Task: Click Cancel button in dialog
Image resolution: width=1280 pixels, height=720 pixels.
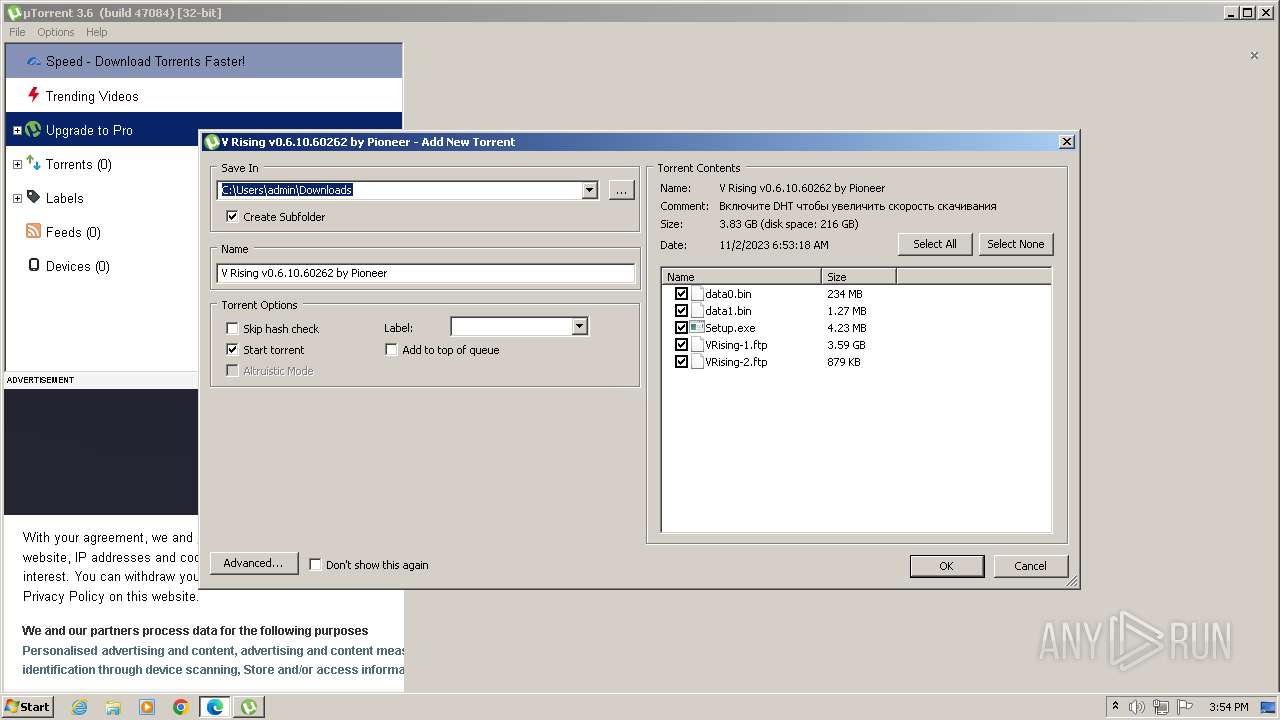Action: (x=1030, y=566)
